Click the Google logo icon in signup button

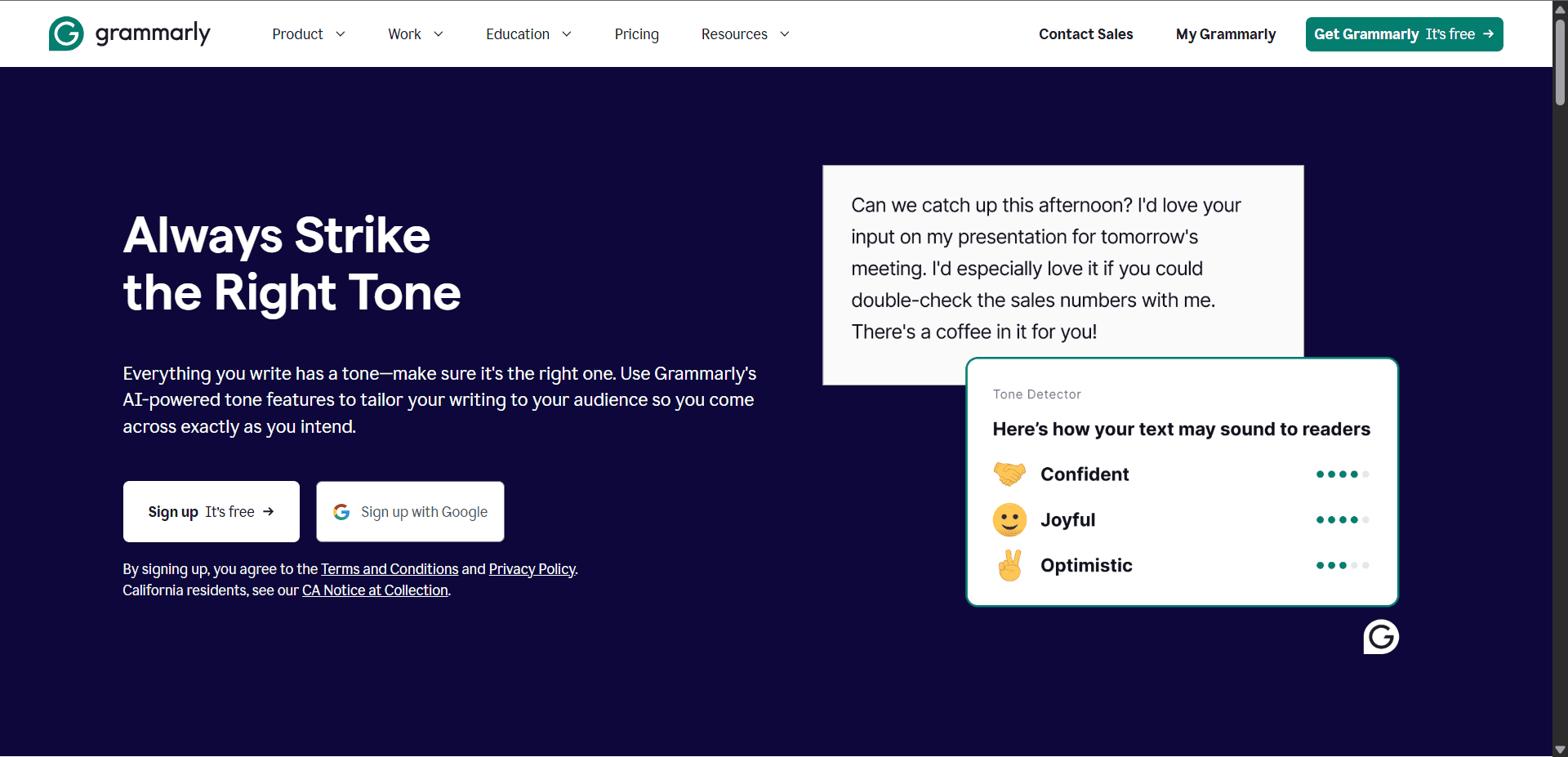(x=341, y=512)
